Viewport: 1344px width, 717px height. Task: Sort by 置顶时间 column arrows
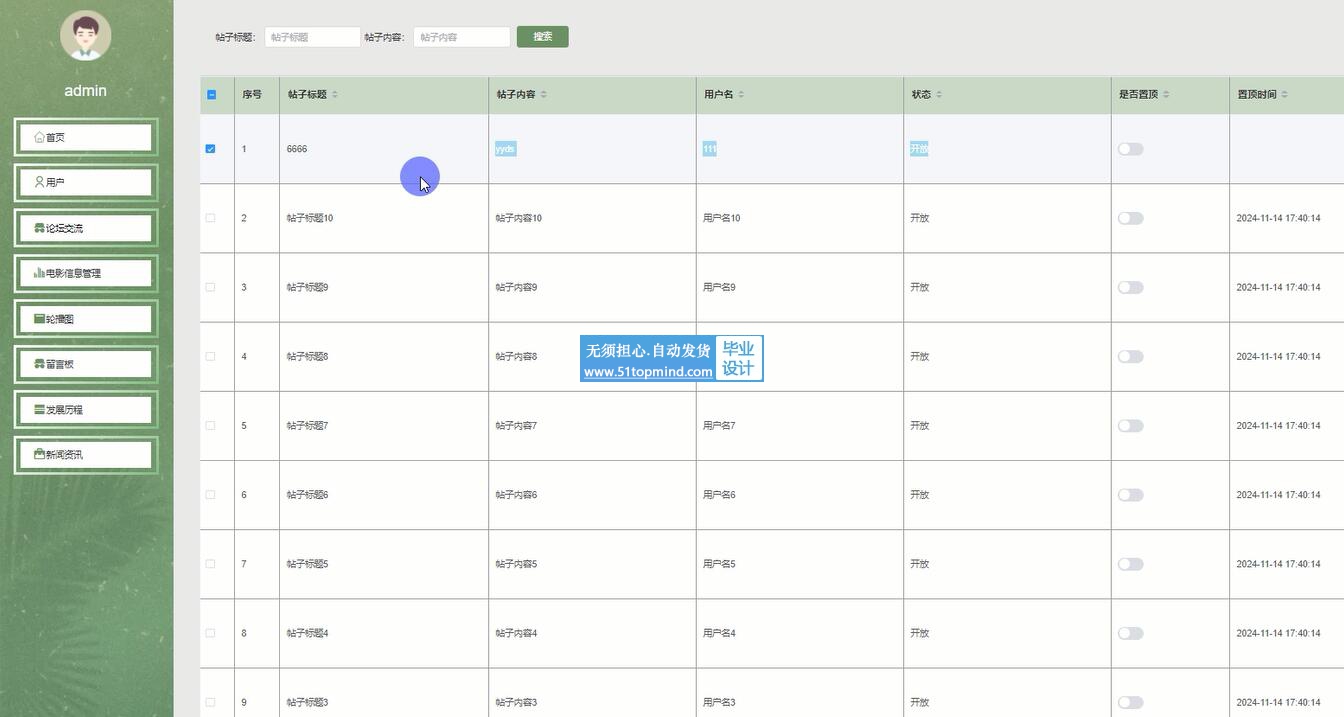(1284, 95)
